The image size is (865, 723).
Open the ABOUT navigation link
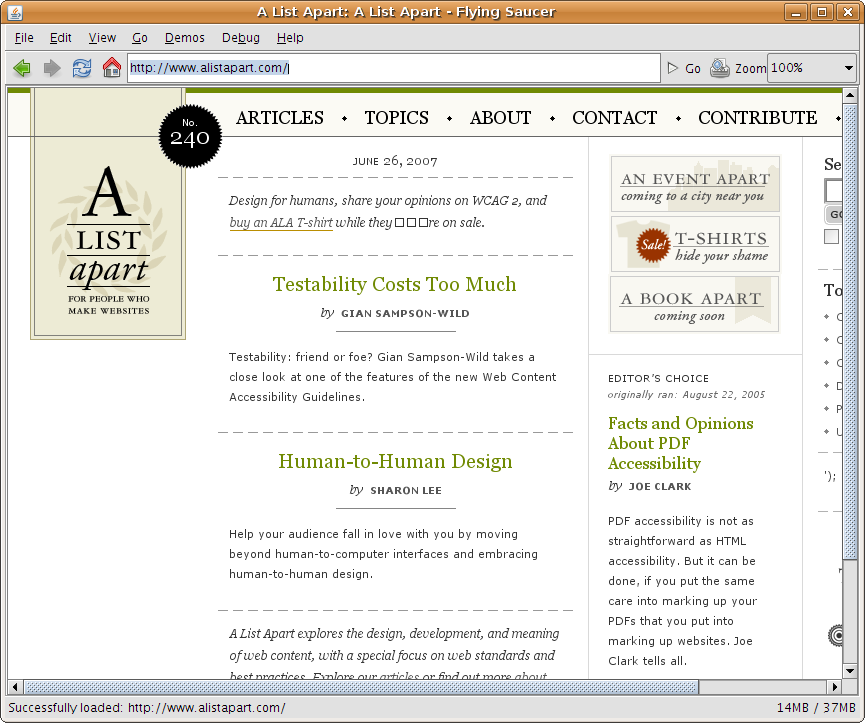(500, 117)
